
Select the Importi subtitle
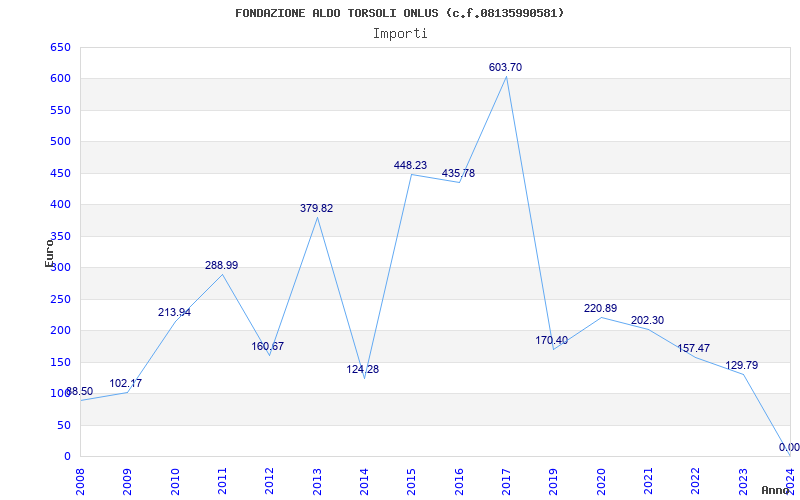click(x=400, y=34)
